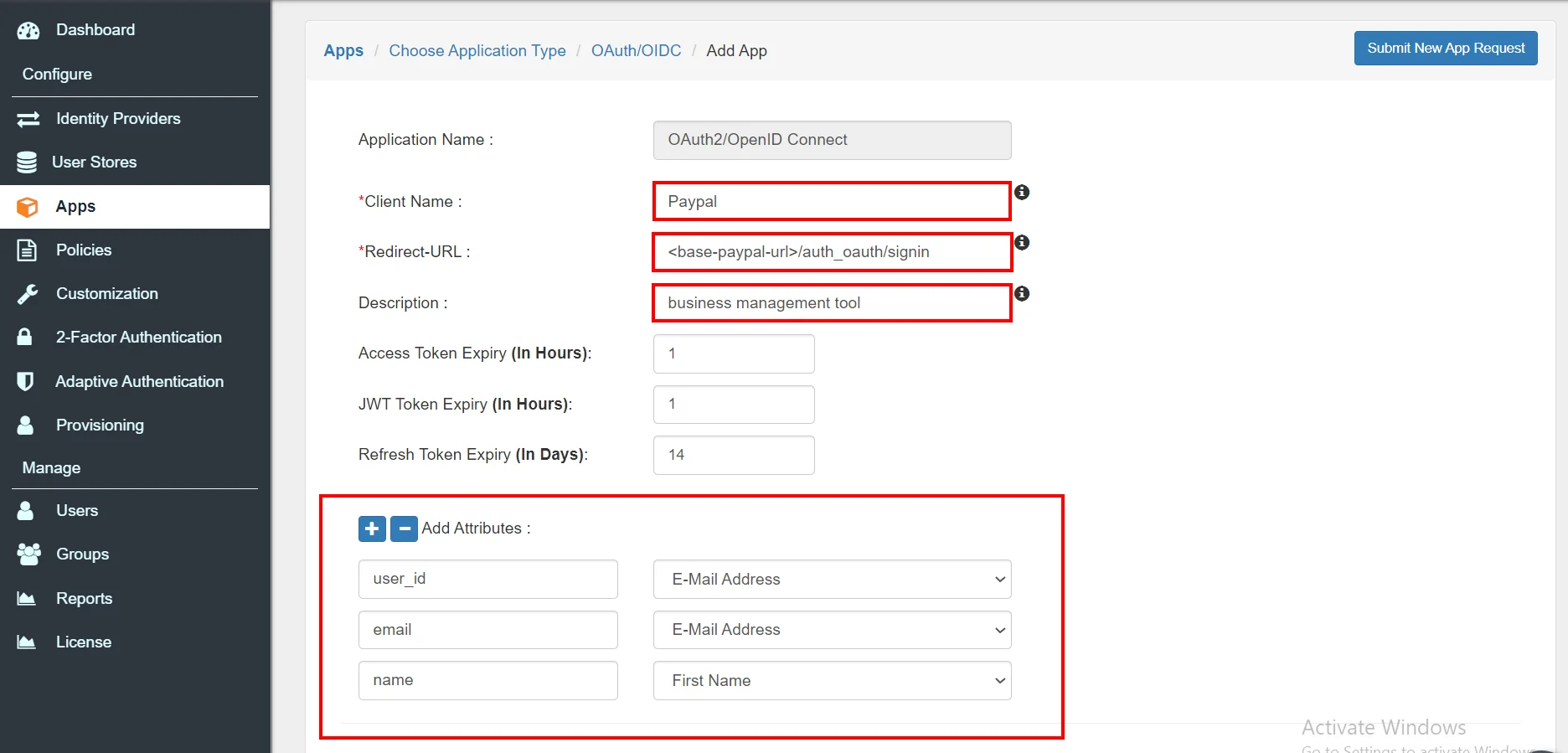Click the Customization wrench icon

coord(28,294)
